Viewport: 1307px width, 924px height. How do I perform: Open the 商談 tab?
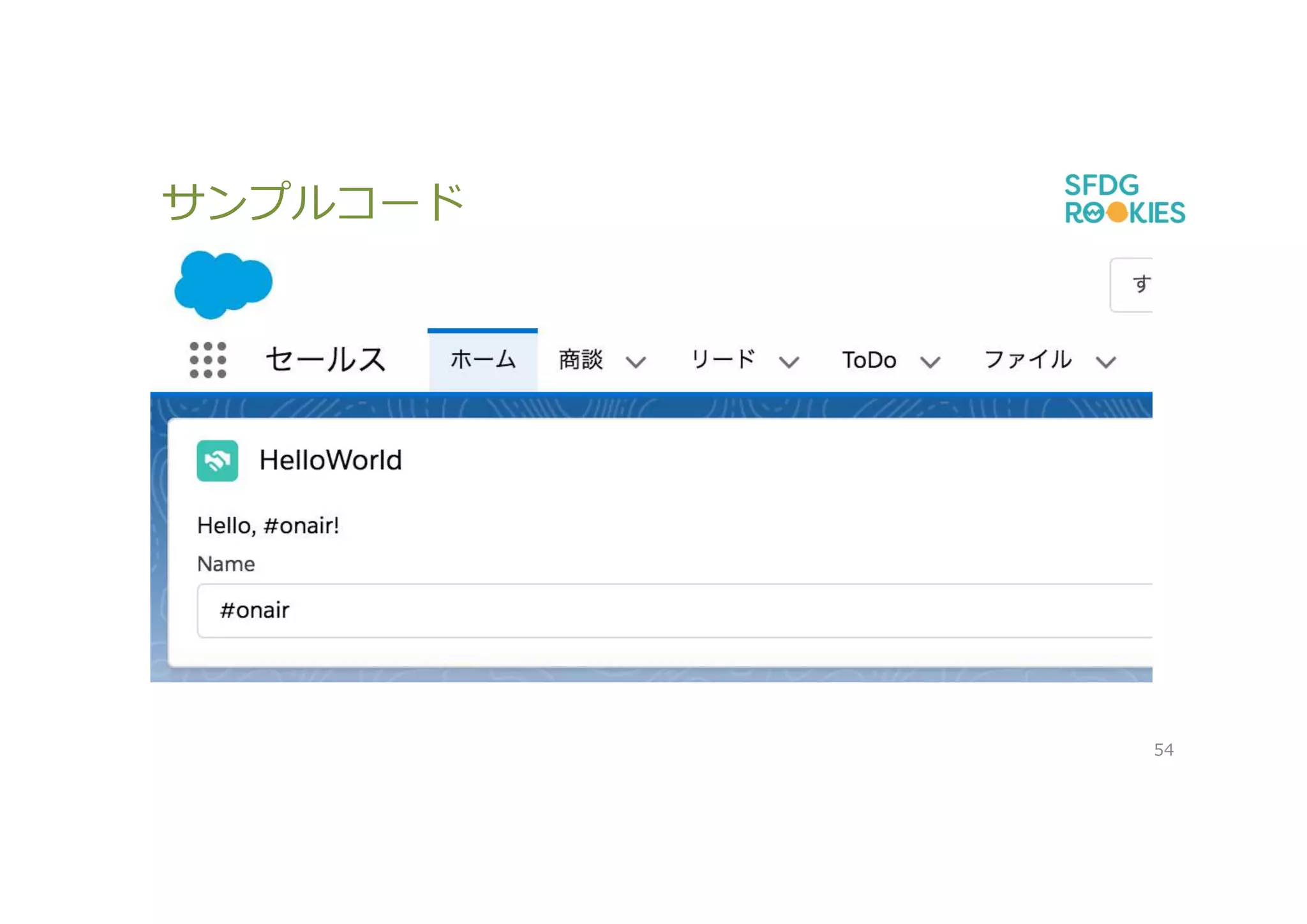(x=581, y=360)
